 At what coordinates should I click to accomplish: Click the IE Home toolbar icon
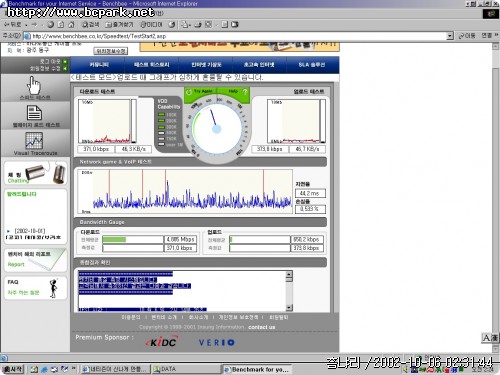click(71, 25)
